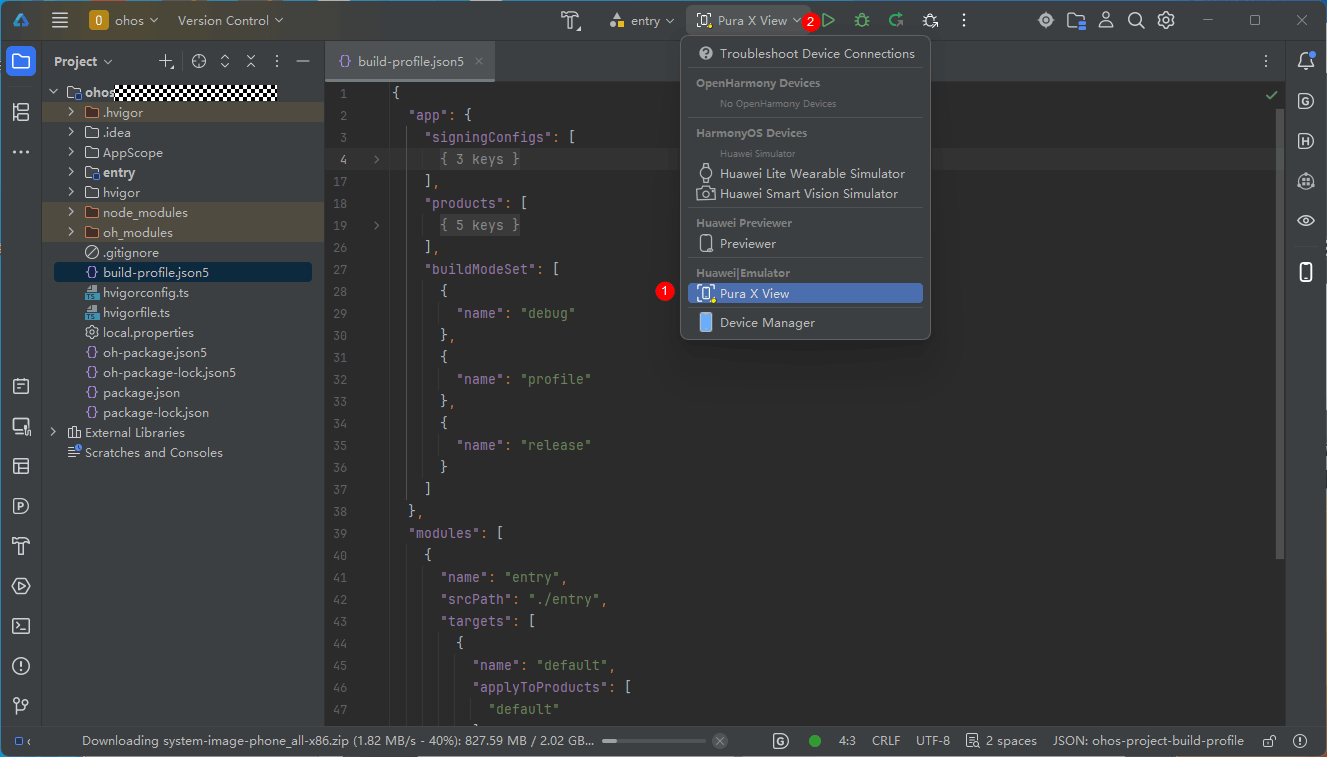Expand External Libraries node

[x=54, y=432]
